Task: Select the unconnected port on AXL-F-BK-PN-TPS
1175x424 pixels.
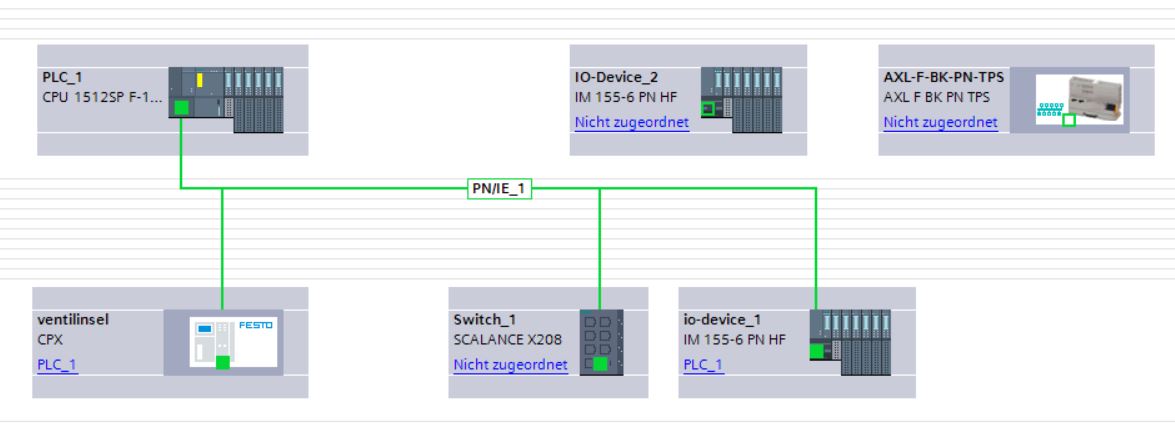Action: coord(1067,122)
